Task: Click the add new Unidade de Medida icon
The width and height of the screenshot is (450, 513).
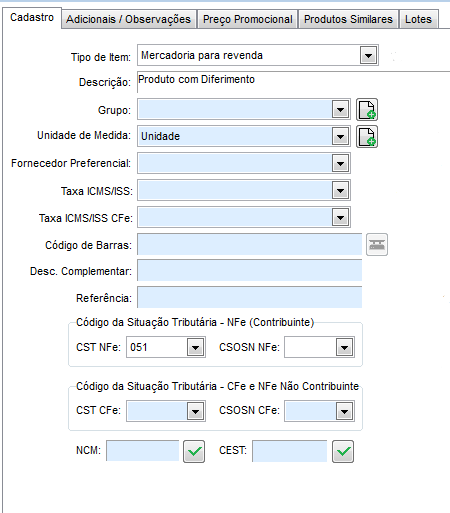Action: click(367, 136)
